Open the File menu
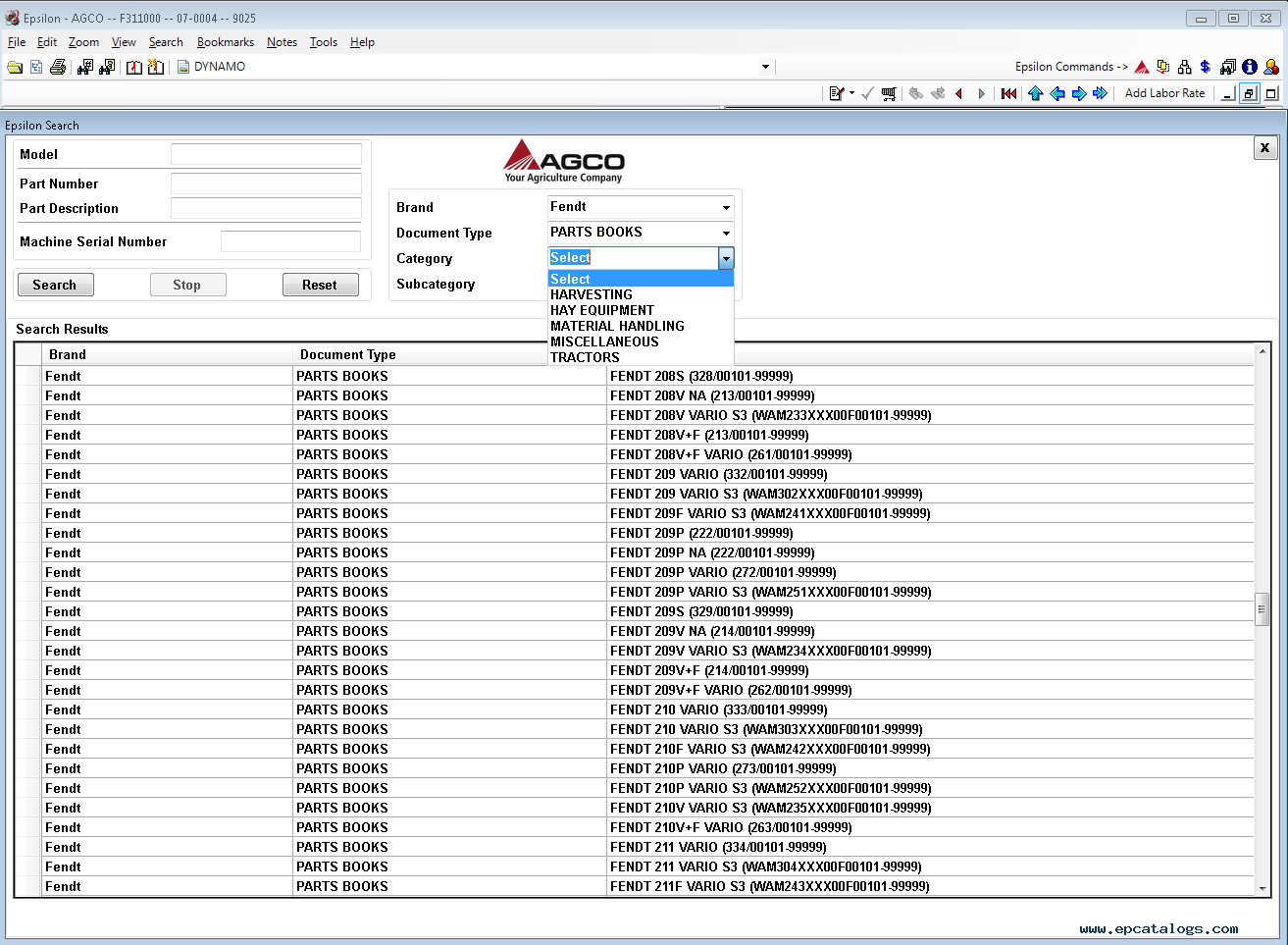This screenshot has height=945, width=1288. pos(17,42)
